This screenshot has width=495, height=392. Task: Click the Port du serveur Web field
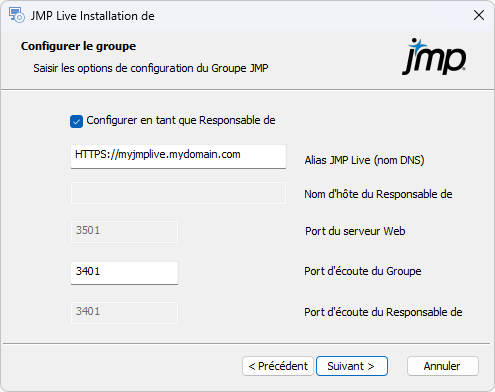coord(124,232)
